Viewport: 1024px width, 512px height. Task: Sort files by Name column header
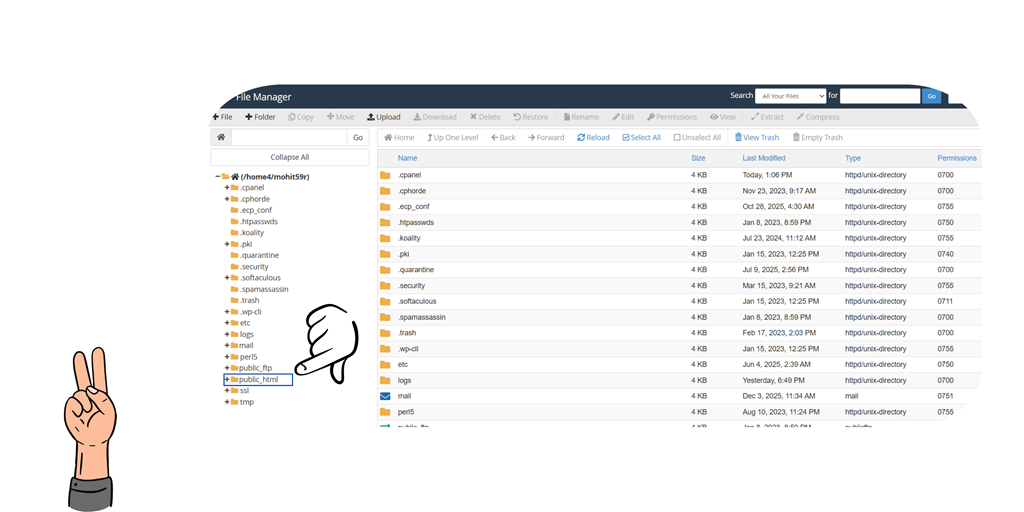tap(407, 158)
